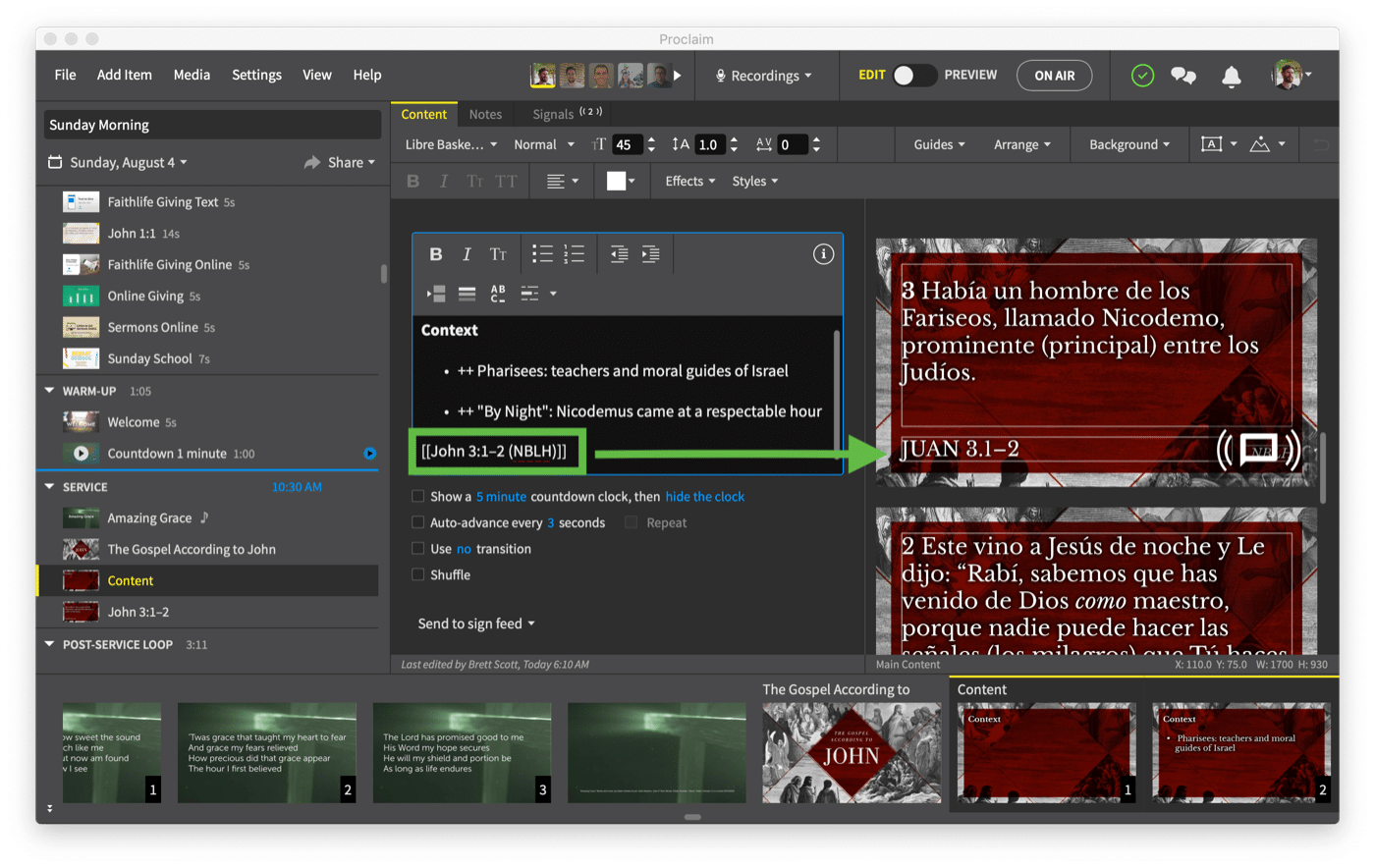Click the grayed bold B in top toolbar
This screenshot has height=868, width=1375.
coord(412,182)
